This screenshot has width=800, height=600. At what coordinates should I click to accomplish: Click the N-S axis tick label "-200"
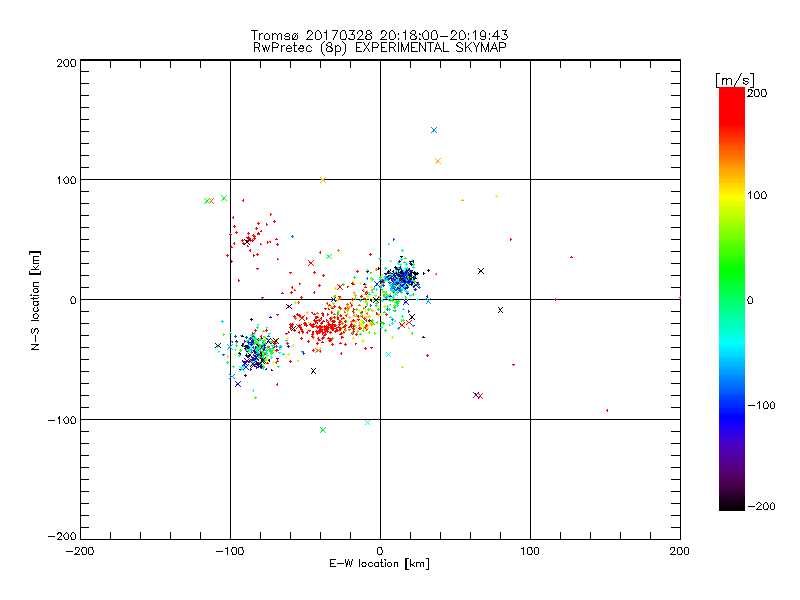62,536
